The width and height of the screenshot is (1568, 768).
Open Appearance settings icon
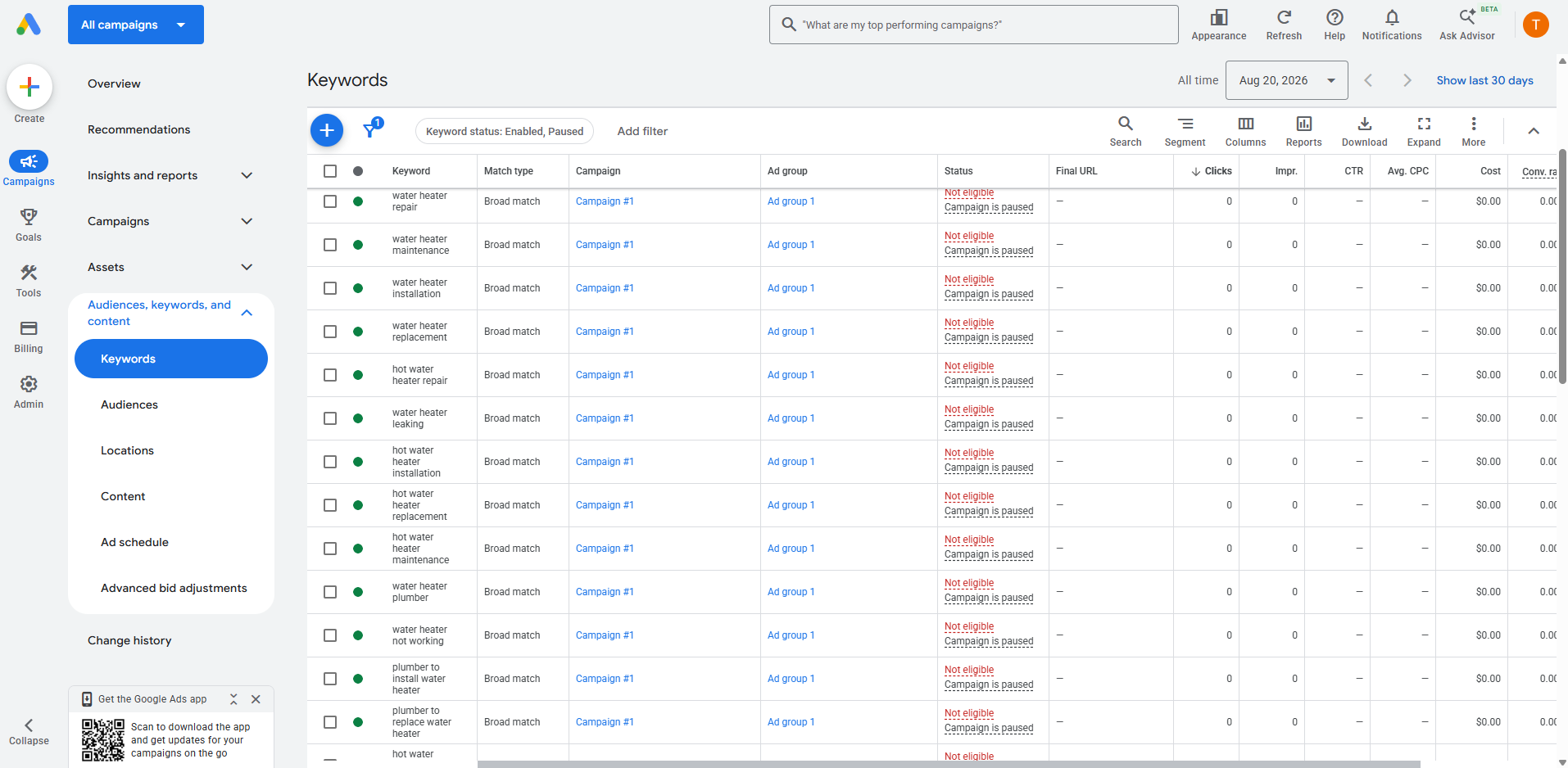tap(1219, 17)
